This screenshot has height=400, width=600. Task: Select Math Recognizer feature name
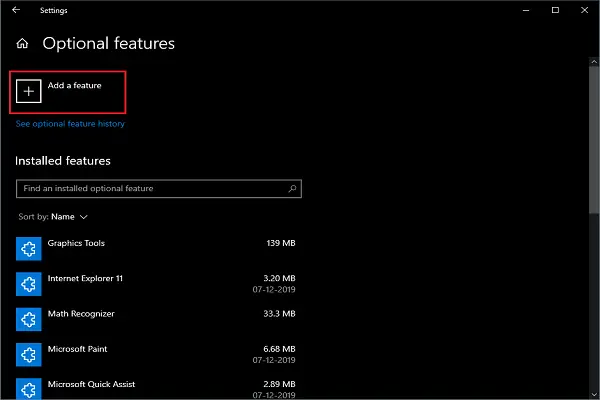tap(81, 314)
